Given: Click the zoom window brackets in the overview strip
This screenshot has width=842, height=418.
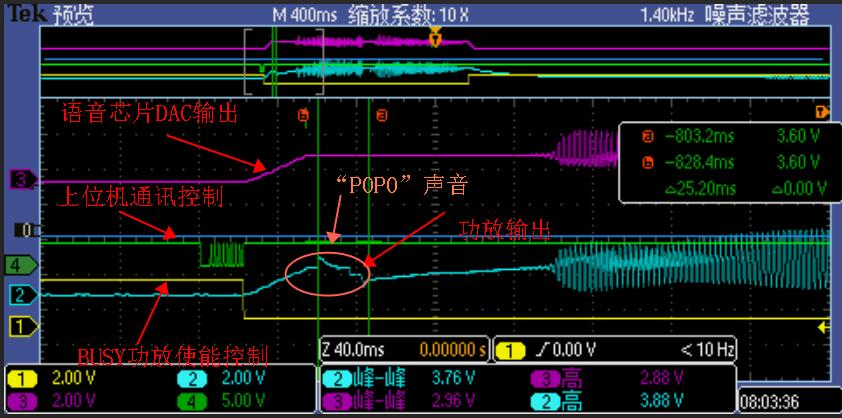Looking at the screenshot, I should [x=284, y=62].
